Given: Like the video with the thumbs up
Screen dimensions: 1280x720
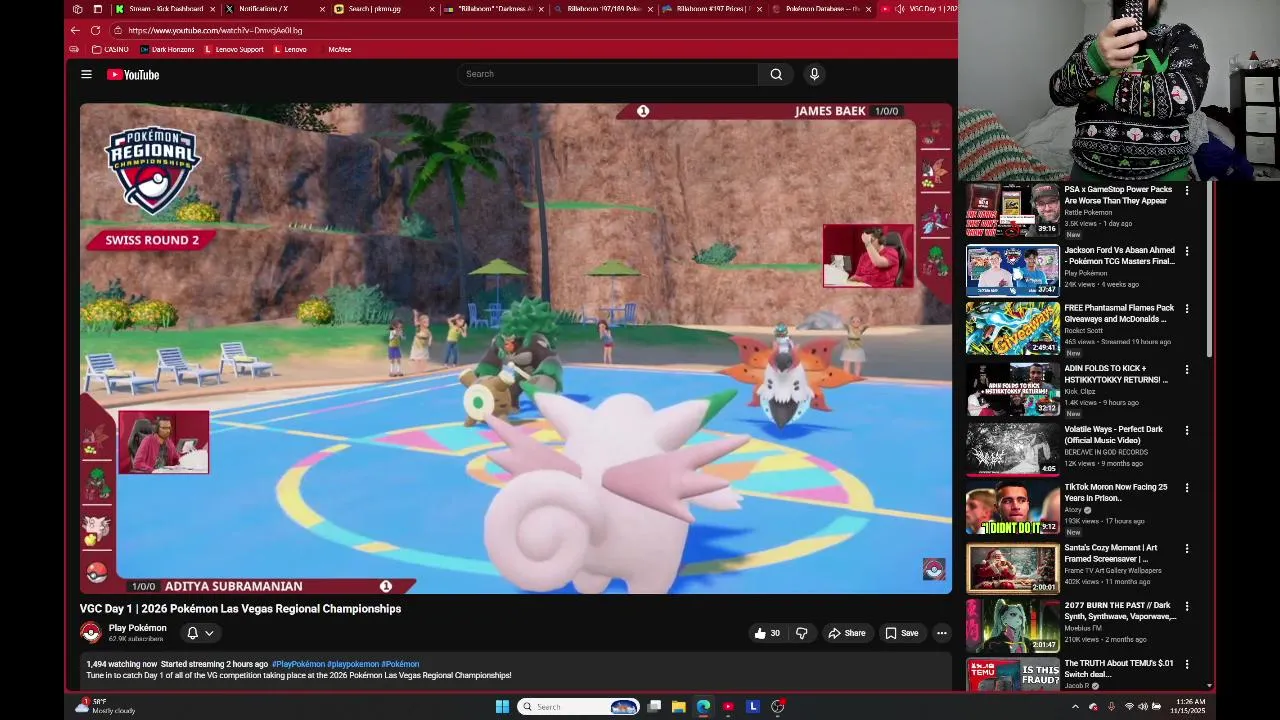Looking at the screenshot, I should click(767, 633).
